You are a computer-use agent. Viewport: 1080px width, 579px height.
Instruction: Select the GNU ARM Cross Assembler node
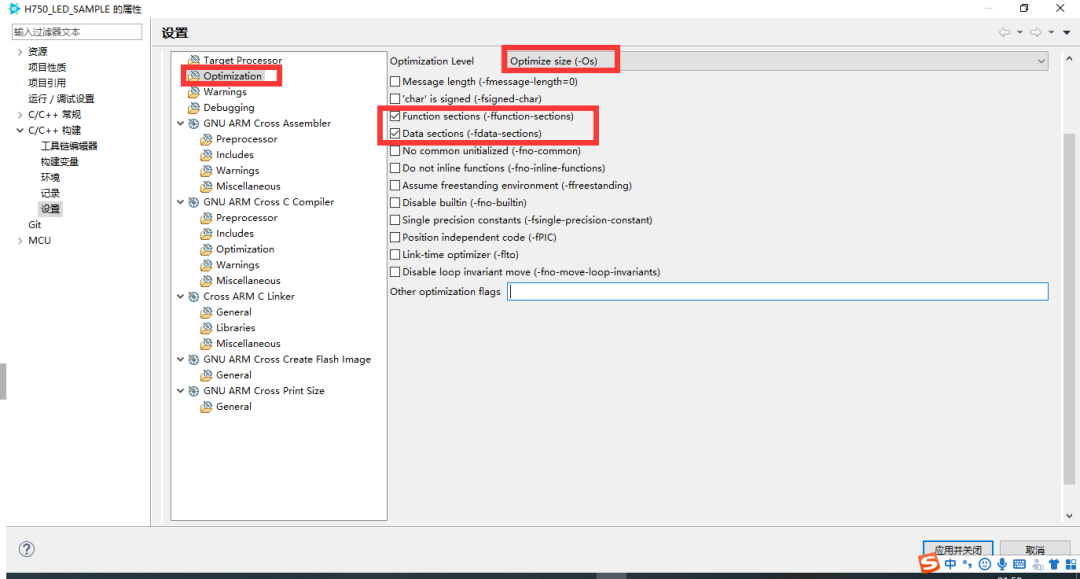tap(267, 123)
